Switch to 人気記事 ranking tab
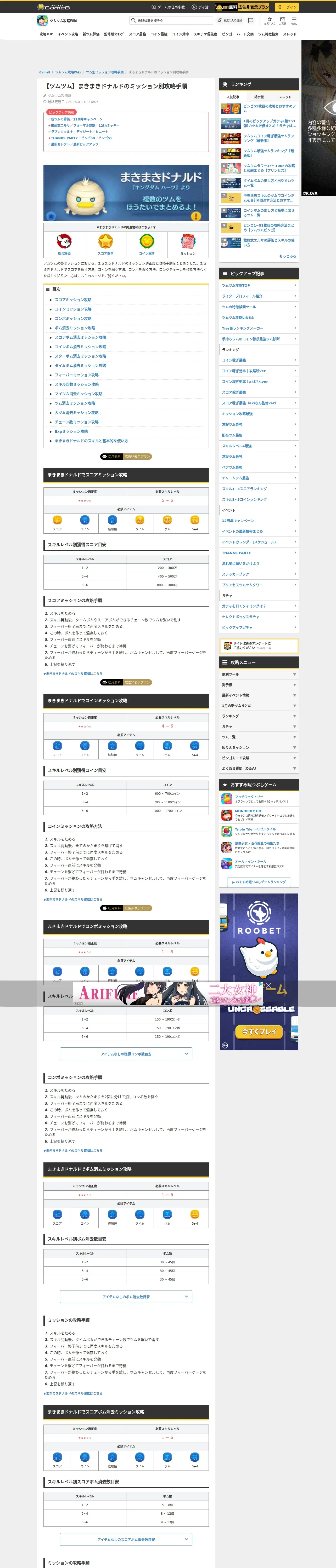 [x=233, y=97]
